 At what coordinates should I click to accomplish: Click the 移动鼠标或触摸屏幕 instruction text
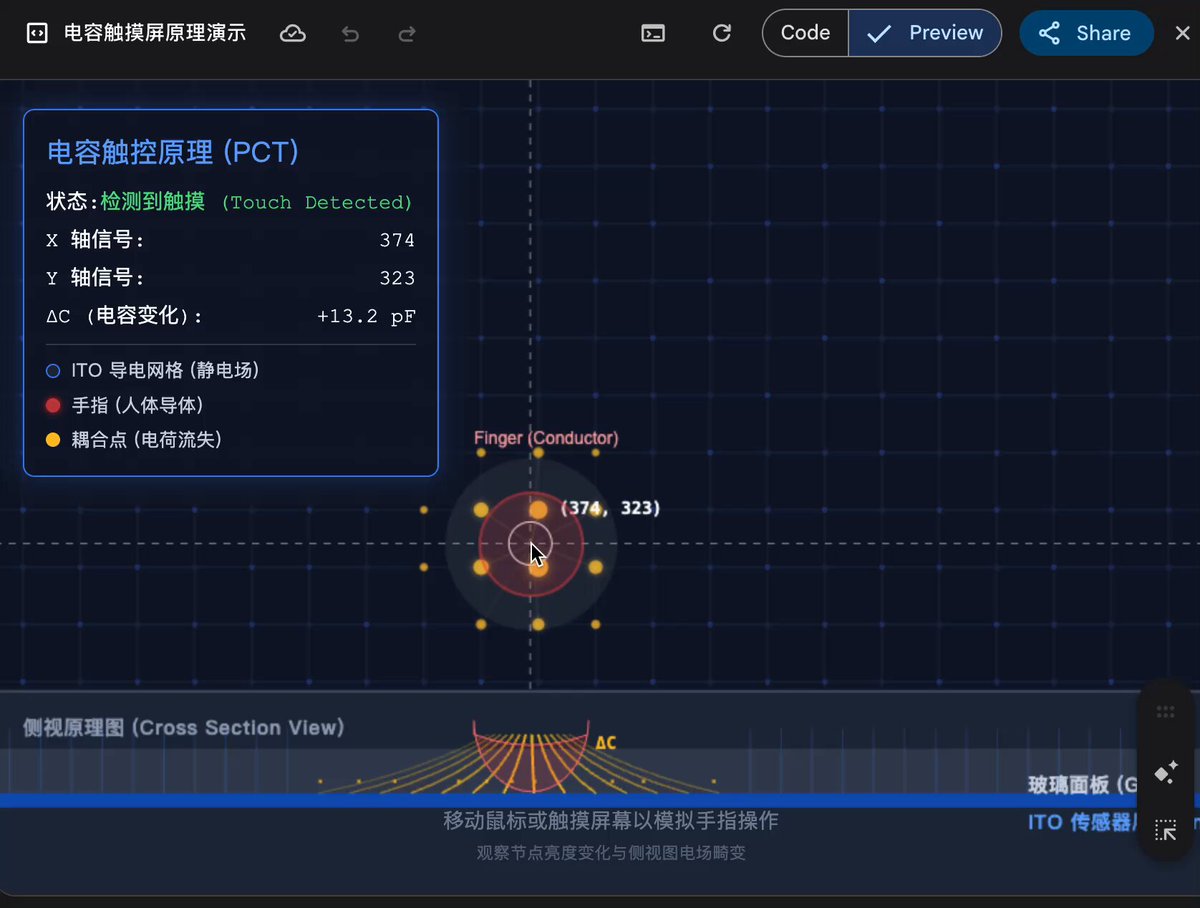coord(611,821)
